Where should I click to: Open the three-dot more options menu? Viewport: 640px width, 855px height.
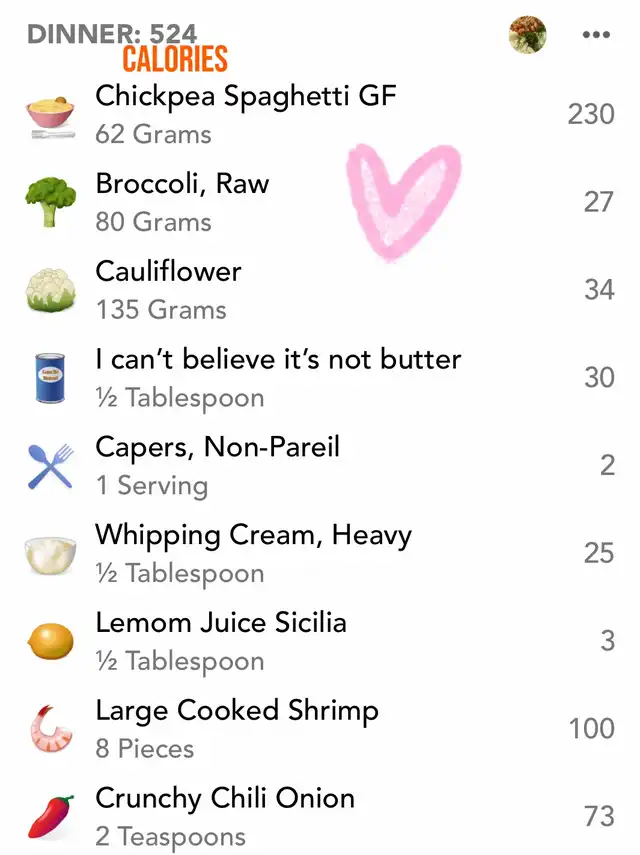click(x=596, y=35)
